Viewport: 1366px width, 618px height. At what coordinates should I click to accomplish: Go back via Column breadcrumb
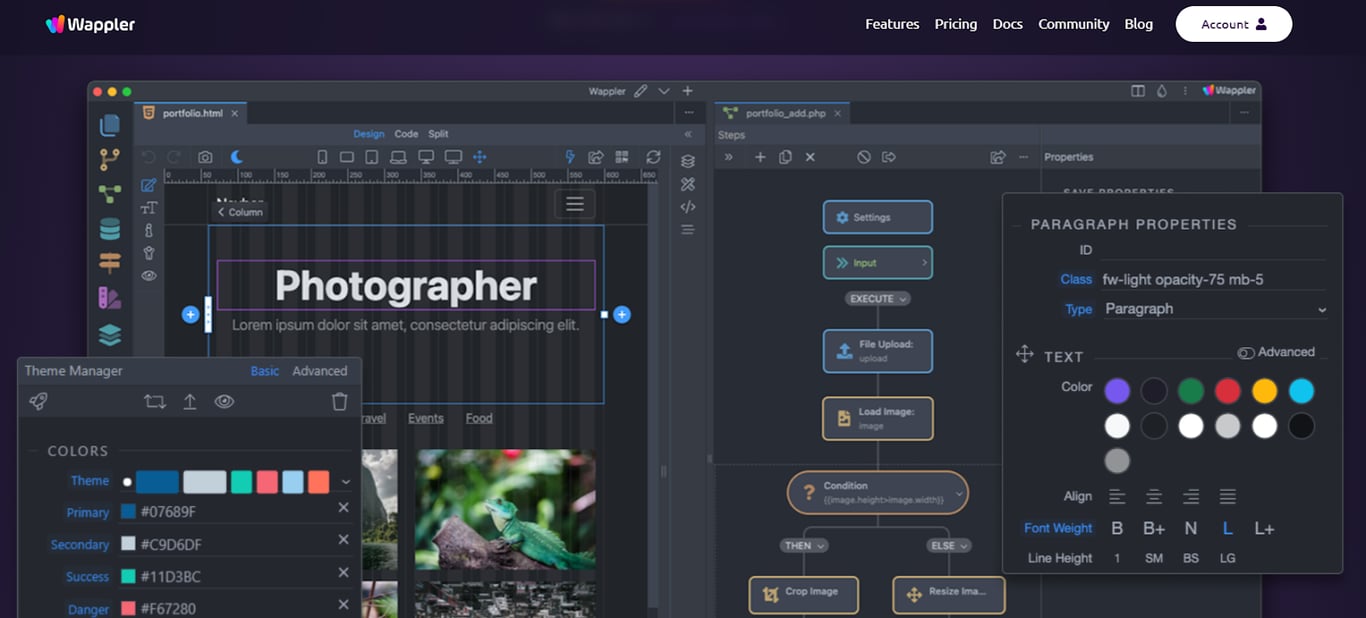pos(240,212)
